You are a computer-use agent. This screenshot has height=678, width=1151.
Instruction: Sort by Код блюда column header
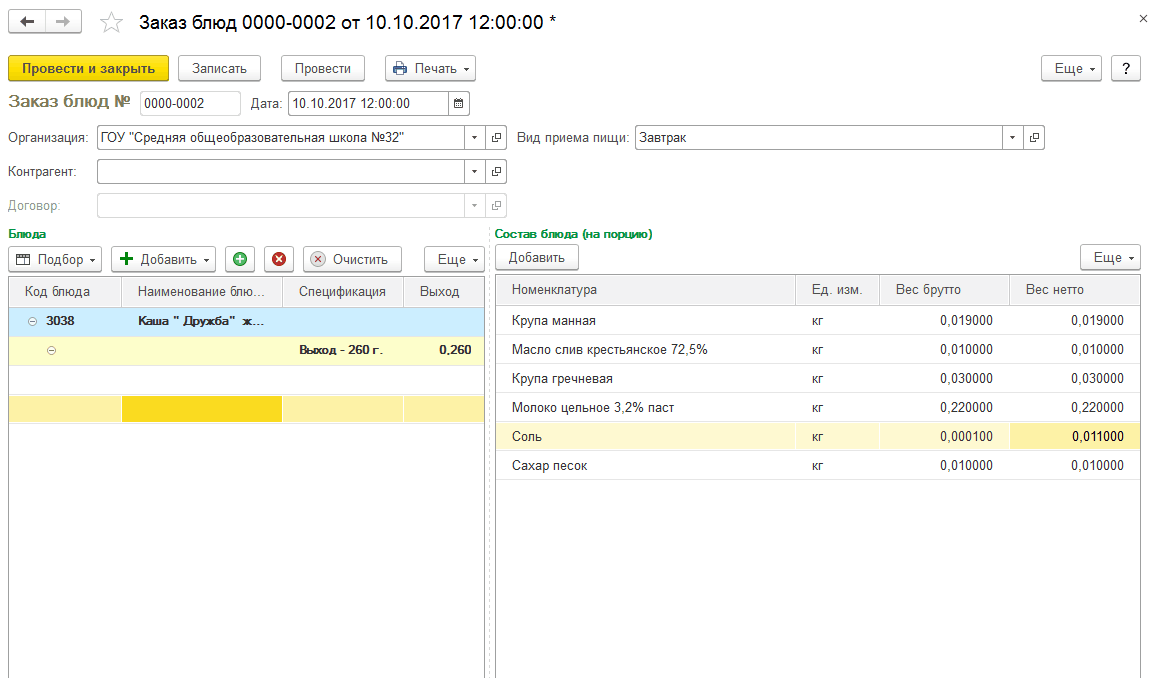[65, 291]
